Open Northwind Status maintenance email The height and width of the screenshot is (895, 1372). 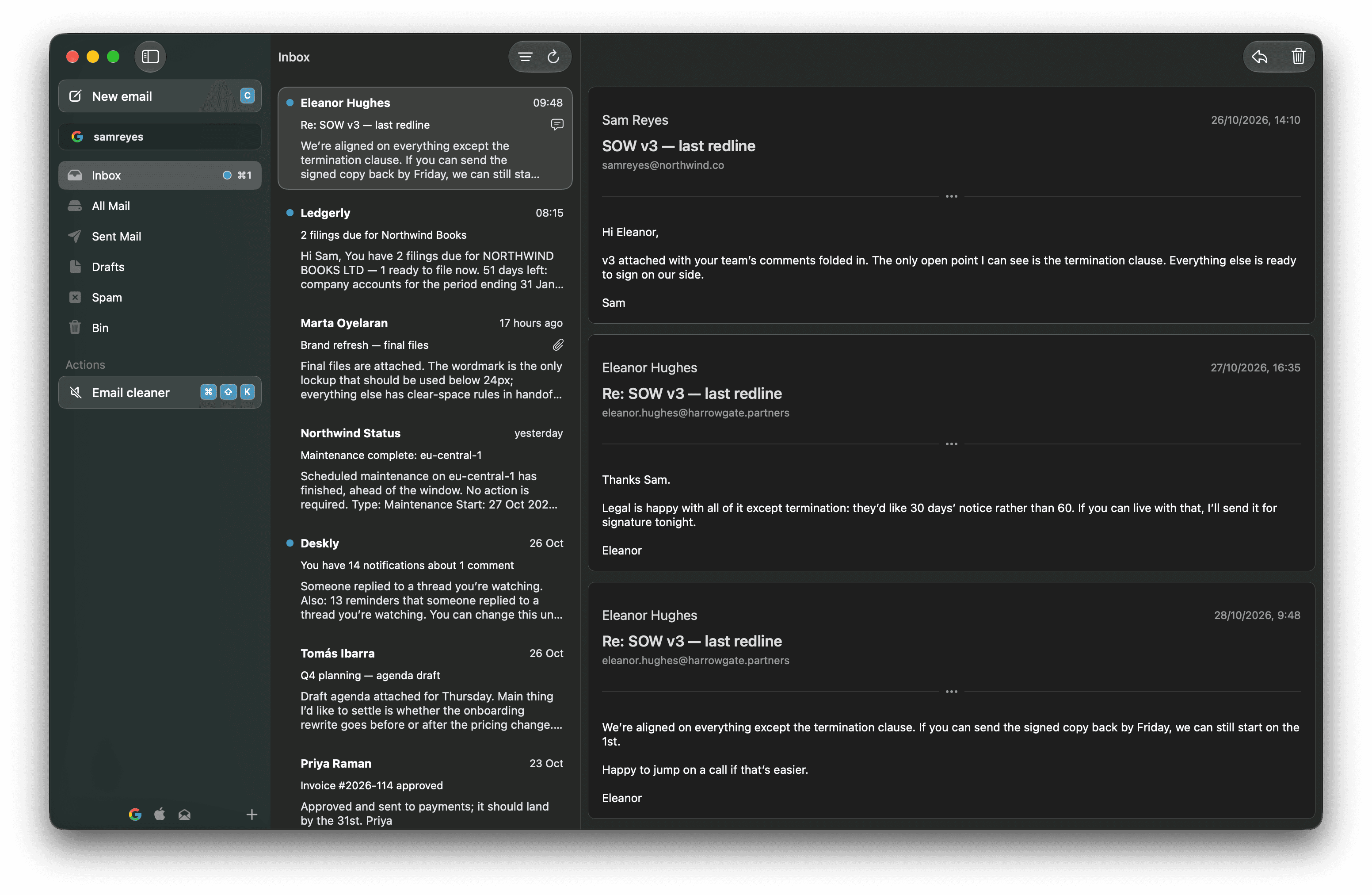tap(425, 469)
